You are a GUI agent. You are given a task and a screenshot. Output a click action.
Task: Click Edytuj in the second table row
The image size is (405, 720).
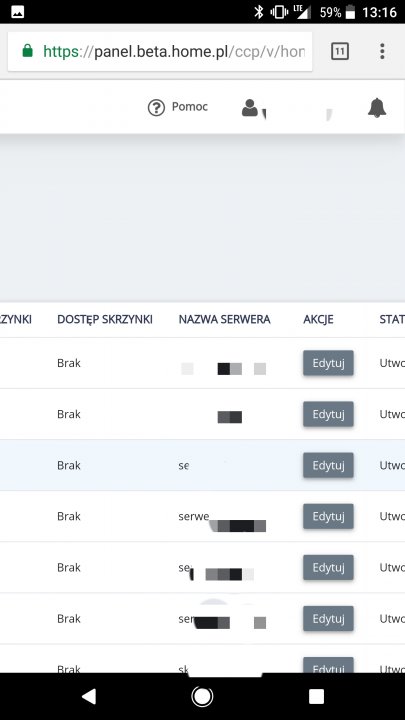(328, 414)
